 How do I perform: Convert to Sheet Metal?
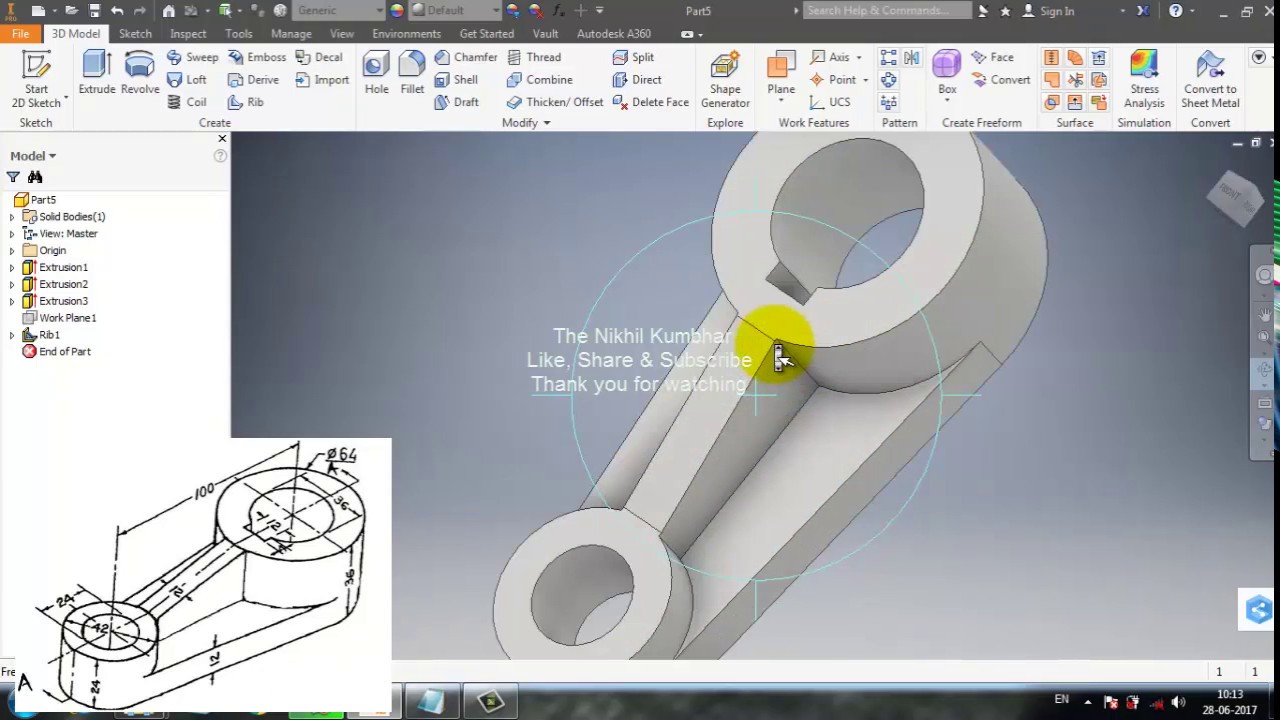pyautogui.click(x=1210, y=80)
